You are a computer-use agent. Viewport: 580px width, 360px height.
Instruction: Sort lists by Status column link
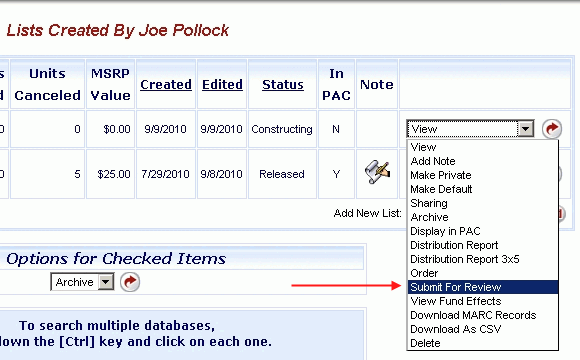(283, 85)
